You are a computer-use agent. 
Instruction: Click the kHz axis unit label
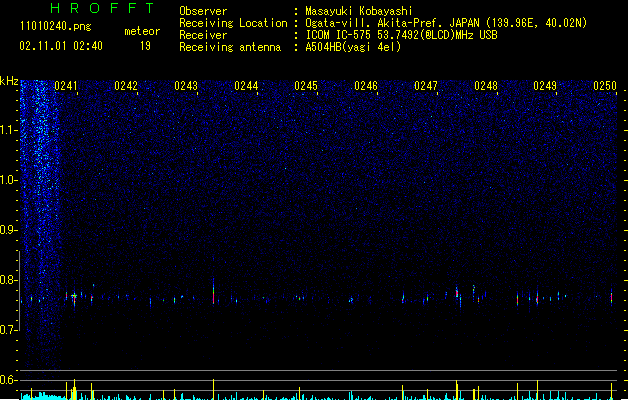pos(9,81)
